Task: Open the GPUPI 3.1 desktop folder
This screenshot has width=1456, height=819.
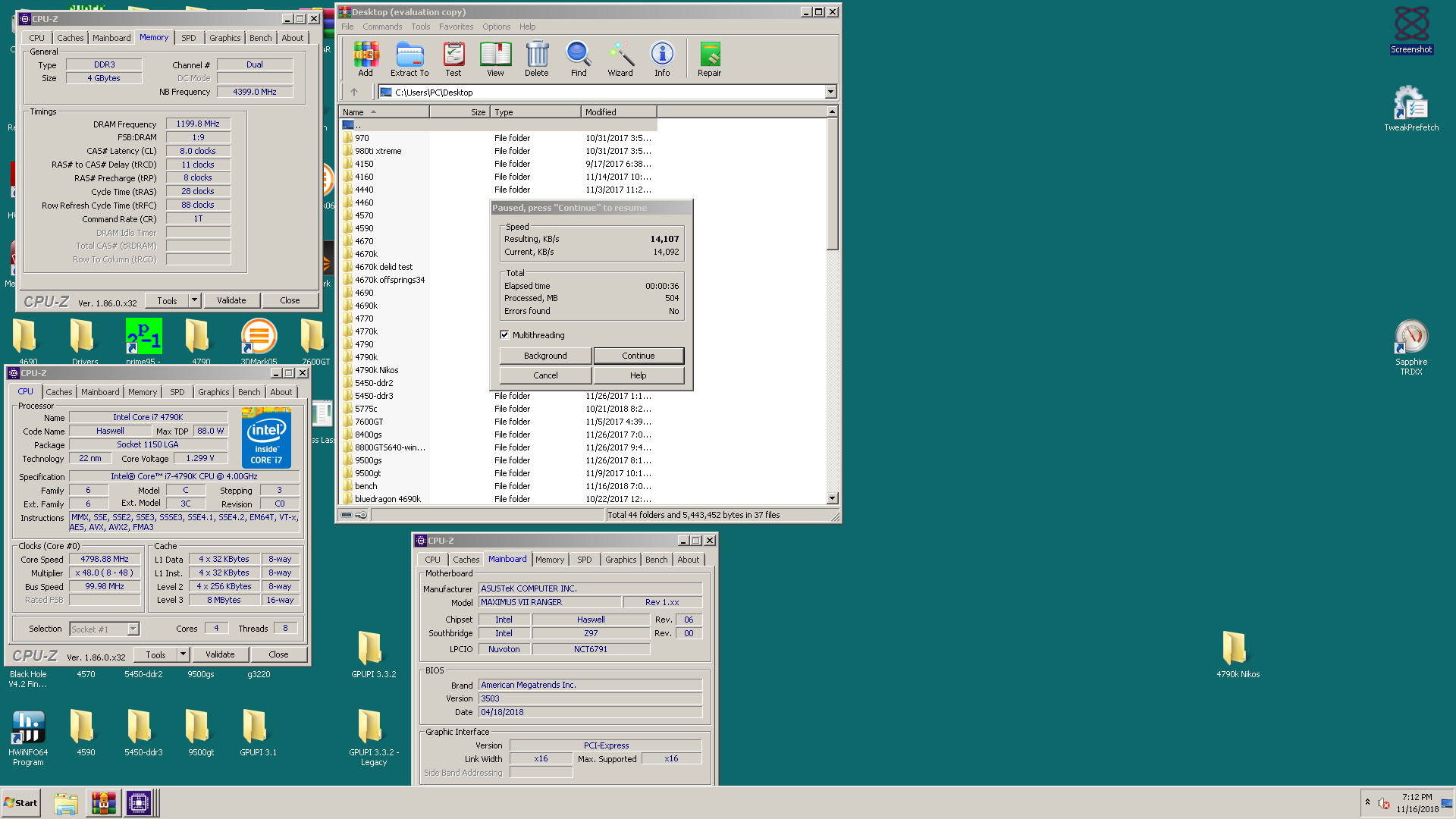Action: pos(258,733)
